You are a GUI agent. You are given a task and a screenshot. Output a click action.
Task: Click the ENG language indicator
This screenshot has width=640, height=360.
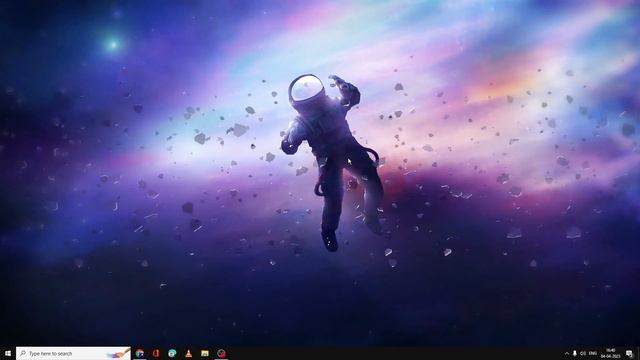[593, 353]
